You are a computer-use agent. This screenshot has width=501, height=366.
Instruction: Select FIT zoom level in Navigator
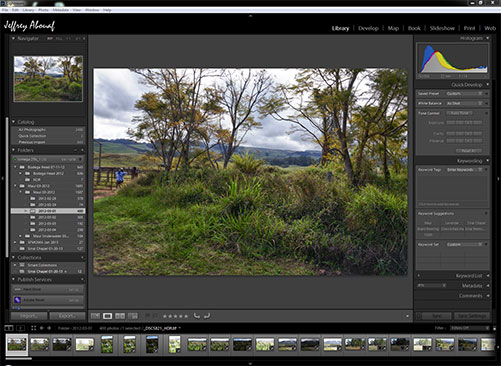click(50, 39)
